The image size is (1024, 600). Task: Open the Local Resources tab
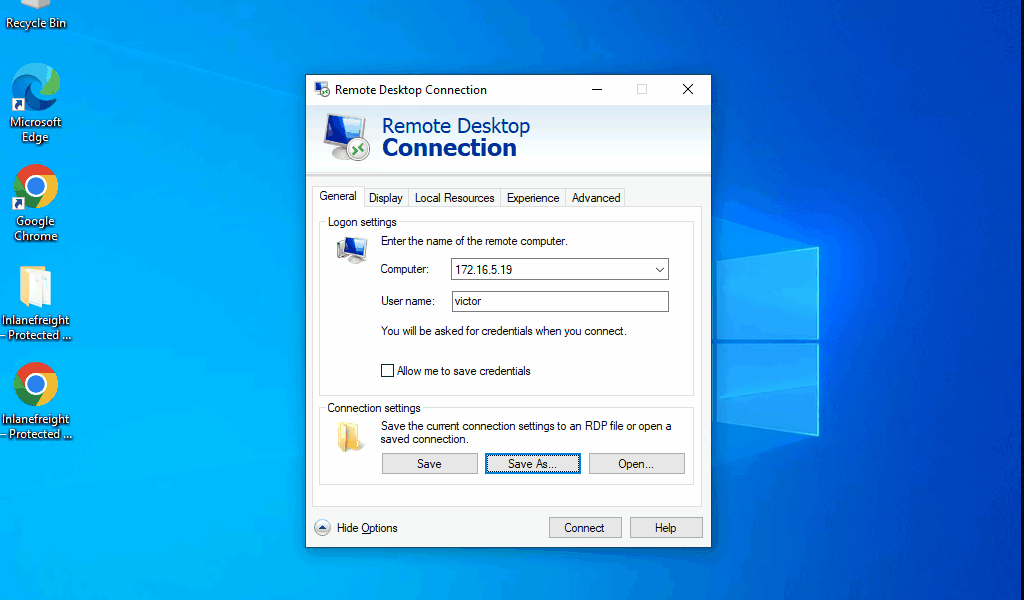tap(454, 198)
